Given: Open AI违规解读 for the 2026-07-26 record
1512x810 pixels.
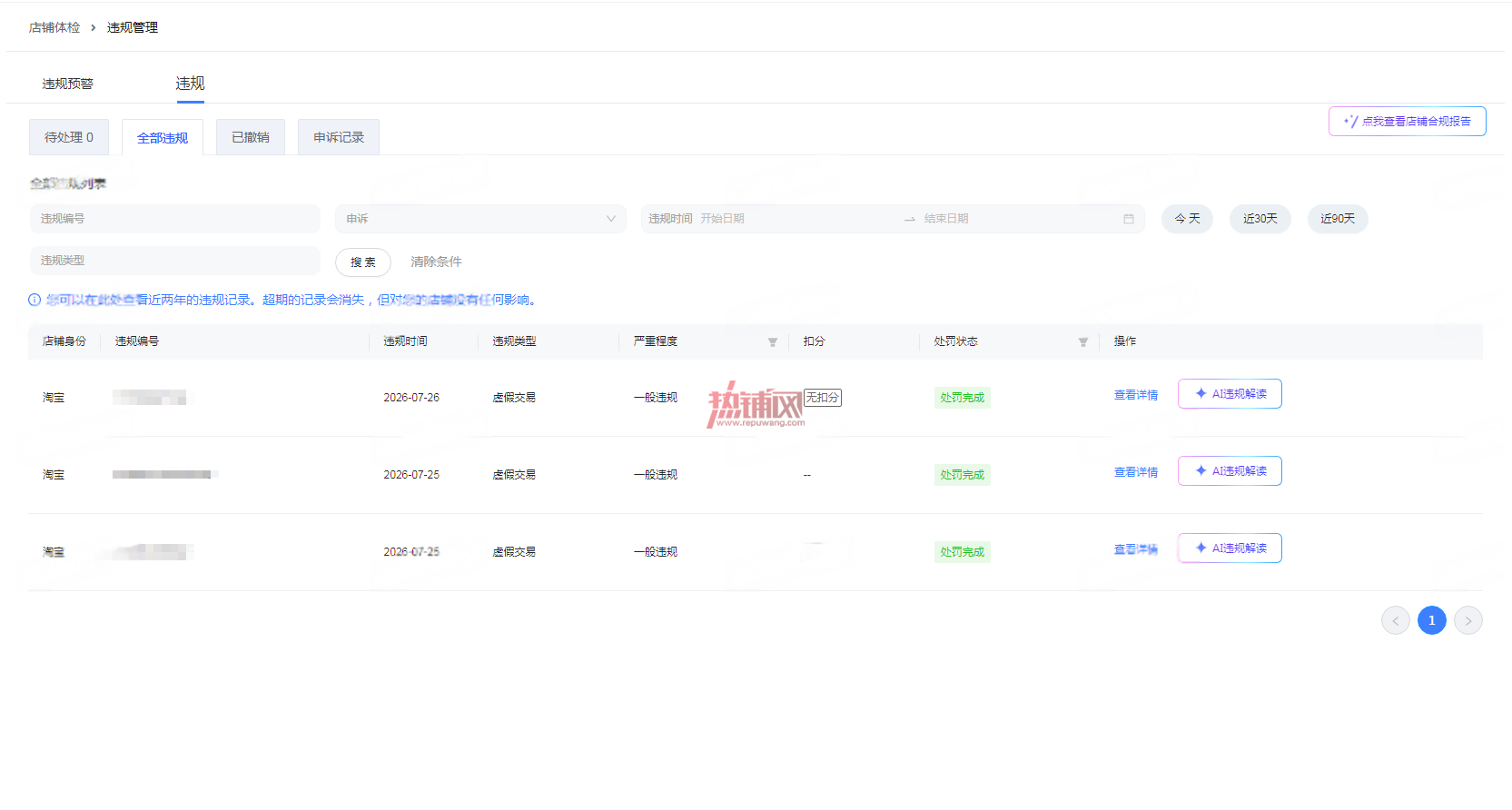Looking at the screenshot, I should [1230, 394].
